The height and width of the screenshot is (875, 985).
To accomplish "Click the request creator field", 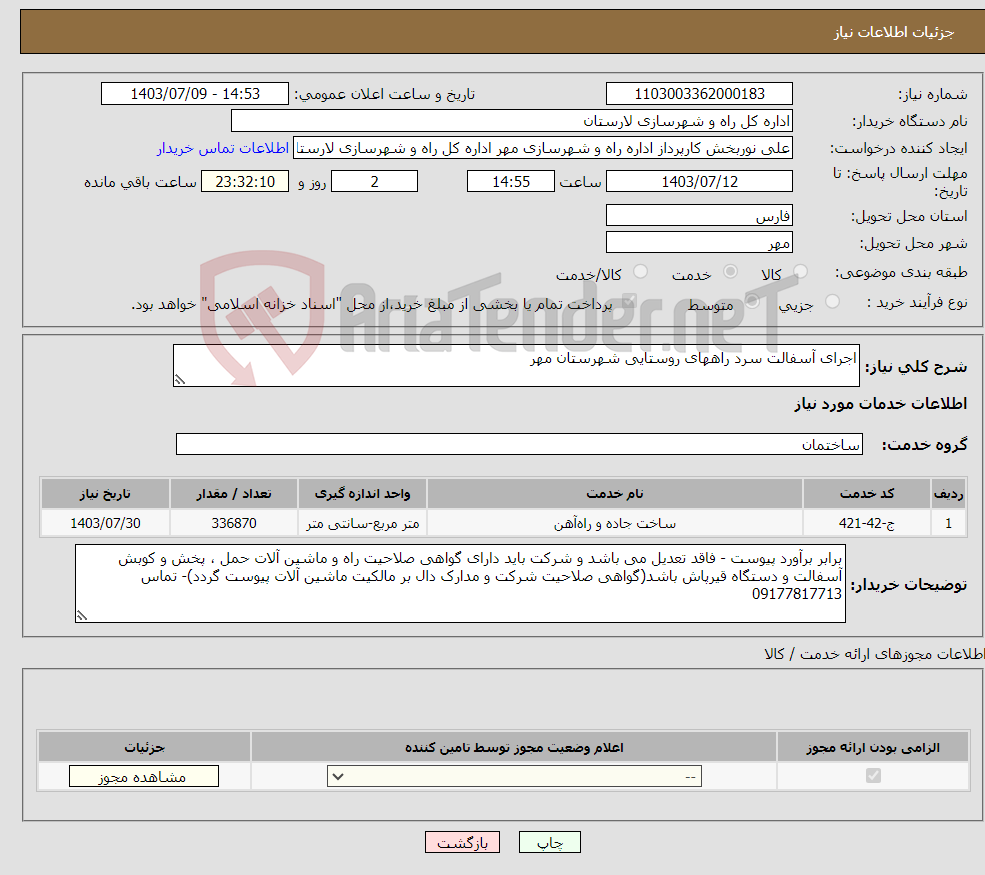I will pos(543,148).
